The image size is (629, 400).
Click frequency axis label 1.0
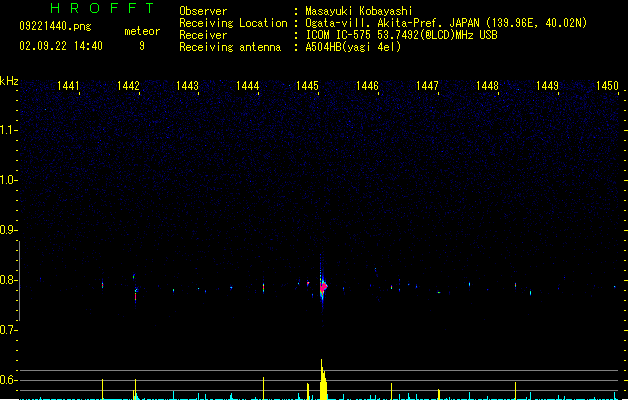pos(7,180)
